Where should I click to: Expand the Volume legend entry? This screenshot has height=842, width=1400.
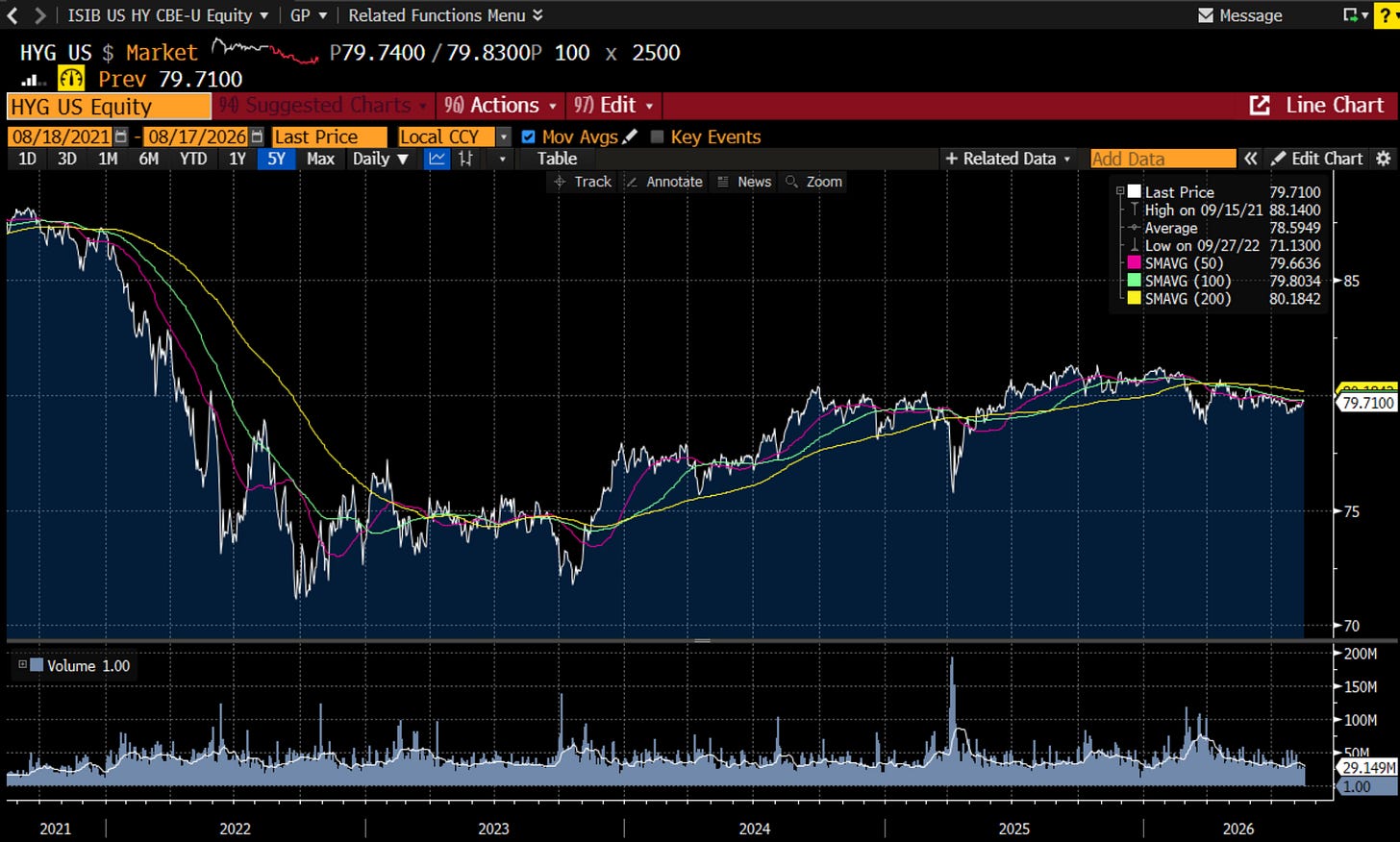[22, 664]
